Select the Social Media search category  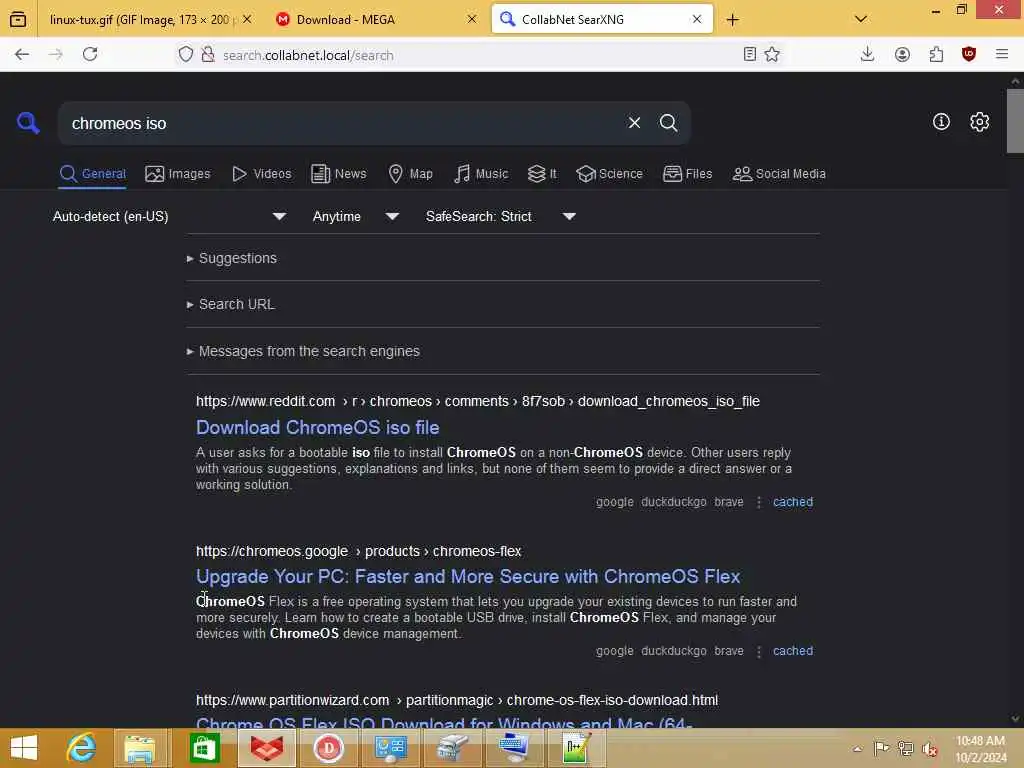(x=779, y=174)
